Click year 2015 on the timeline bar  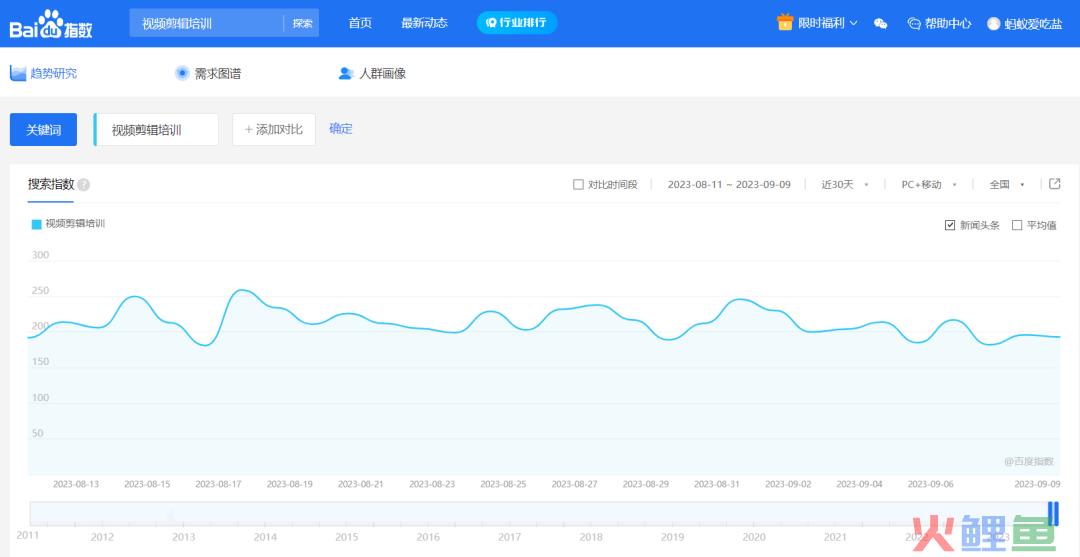click(346, 536)
